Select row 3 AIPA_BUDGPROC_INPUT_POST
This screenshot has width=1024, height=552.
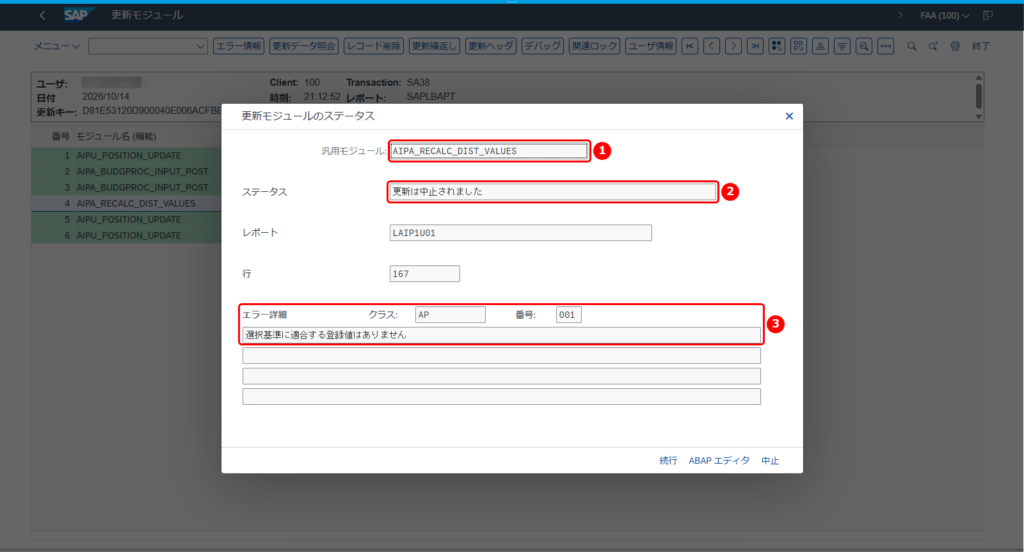click(x=126, y=187)
